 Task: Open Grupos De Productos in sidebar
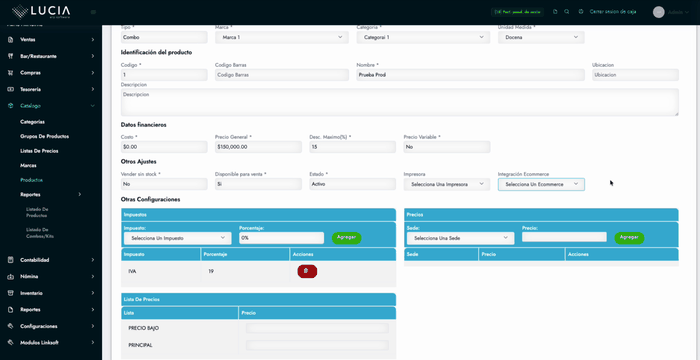[x=45, y=136]
